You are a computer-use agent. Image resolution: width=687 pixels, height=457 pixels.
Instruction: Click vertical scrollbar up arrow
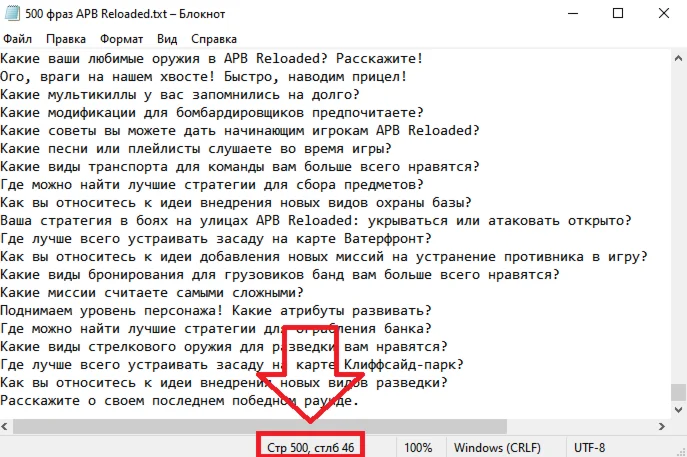pos(678,58)
